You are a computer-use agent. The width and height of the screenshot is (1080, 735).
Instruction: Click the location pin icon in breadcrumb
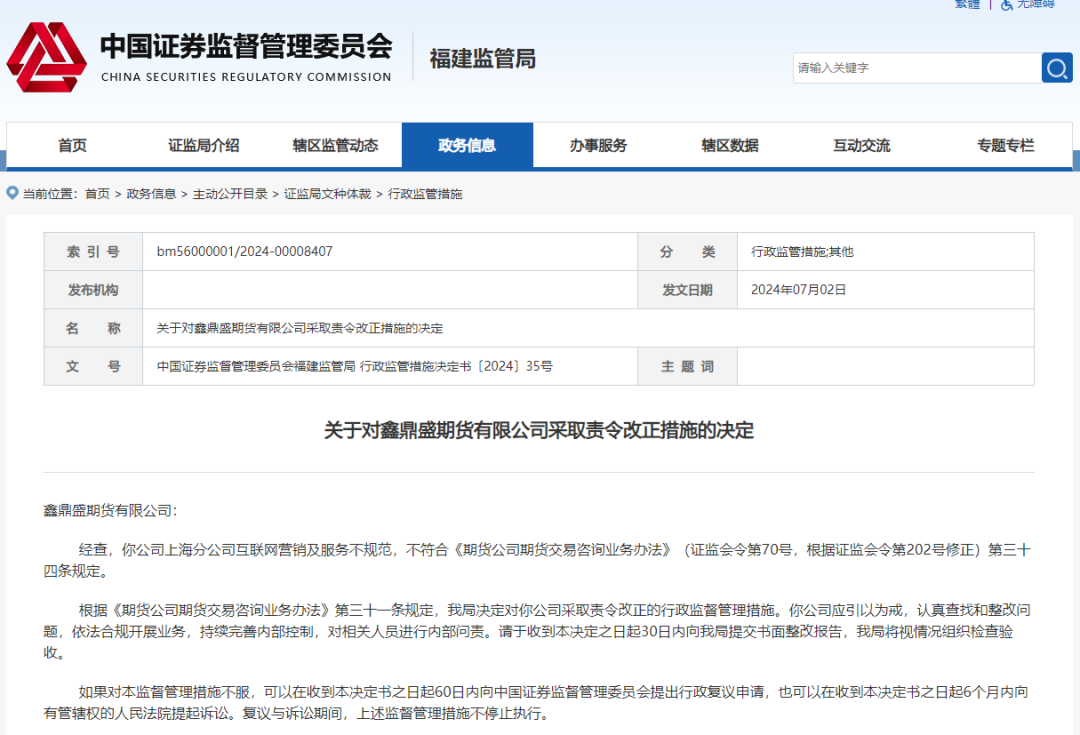pos(13,193)
